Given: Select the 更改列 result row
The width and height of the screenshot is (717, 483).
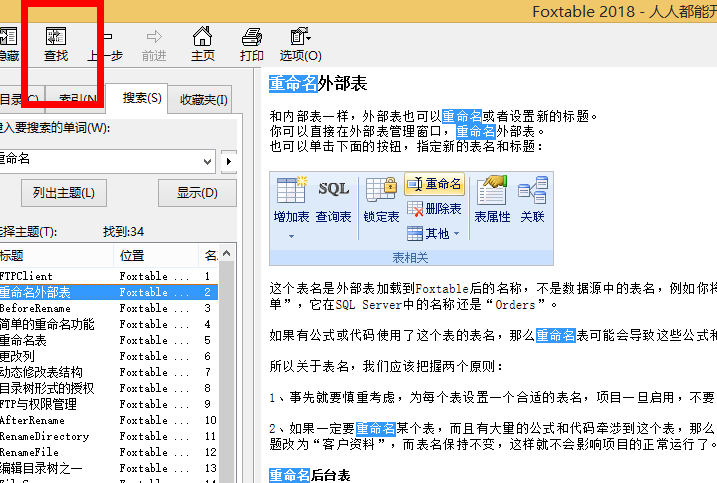Looking at the screenshot, I should click(x=109, y=356).
